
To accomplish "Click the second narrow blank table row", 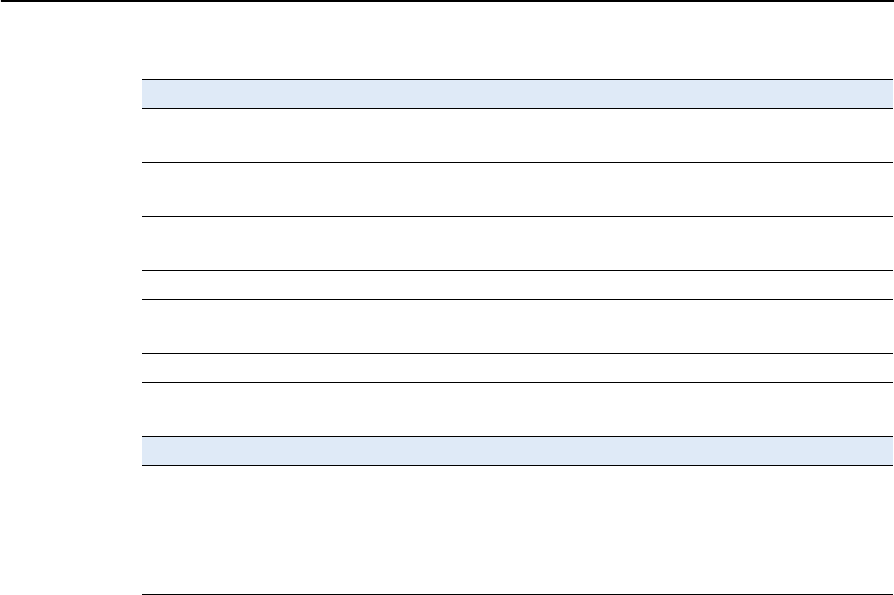I will (516, 368).
